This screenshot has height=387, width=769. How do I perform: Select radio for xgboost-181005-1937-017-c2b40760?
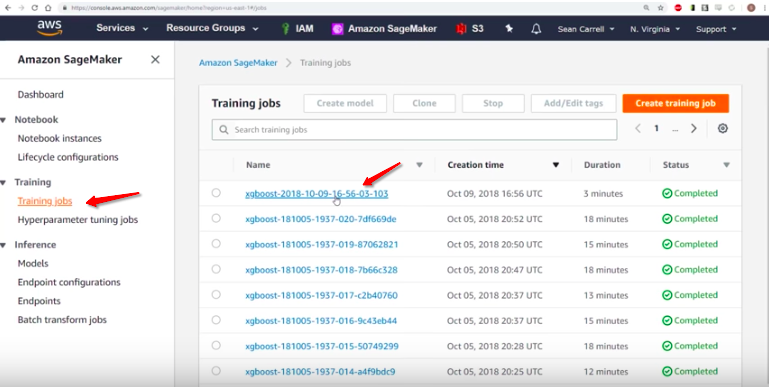[216, 295]
